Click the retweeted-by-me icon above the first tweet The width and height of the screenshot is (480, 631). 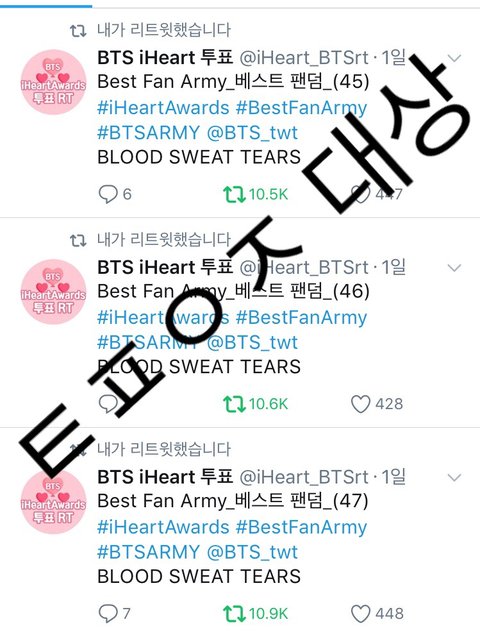[78, 31]
